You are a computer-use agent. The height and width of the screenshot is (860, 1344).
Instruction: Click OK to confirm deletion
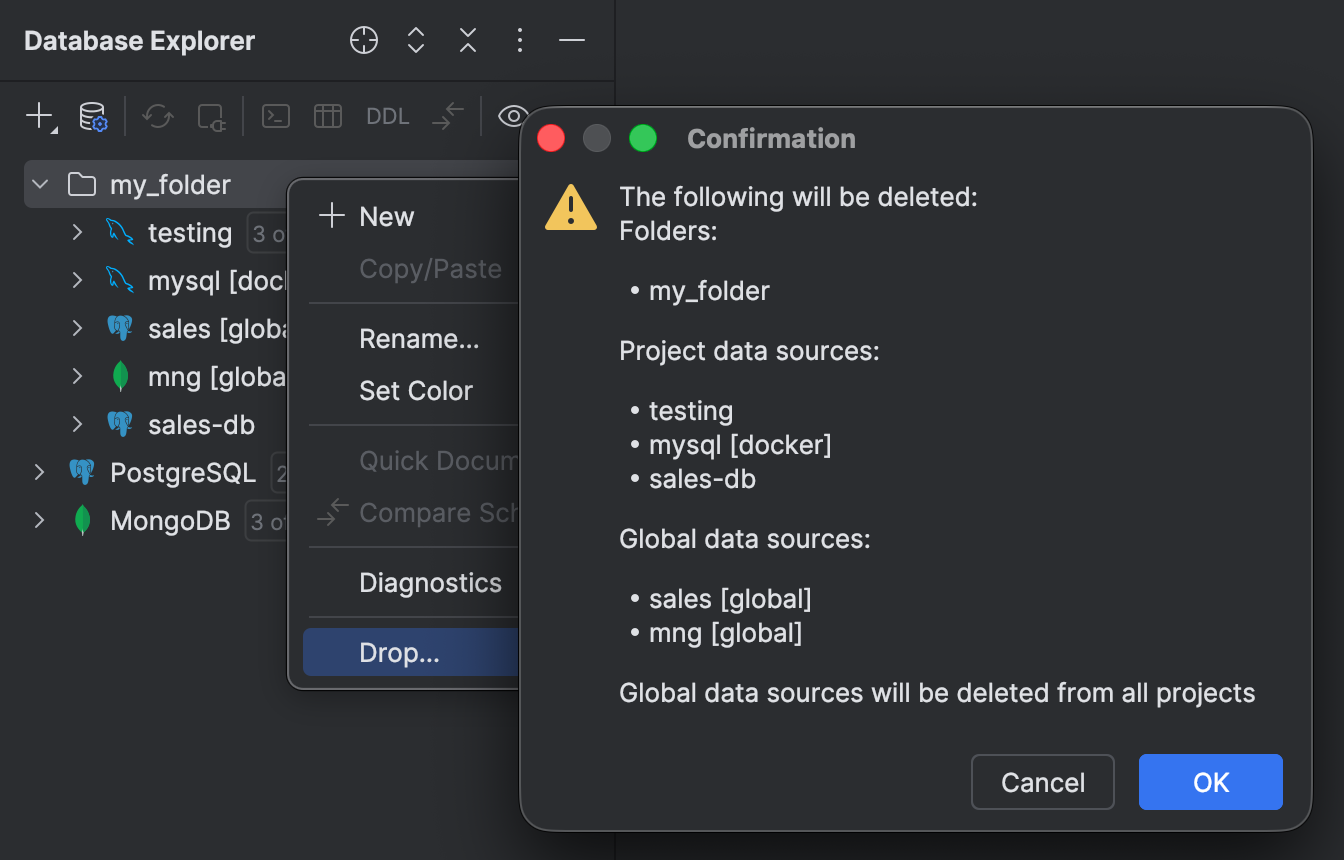click(x=1211, y=782)
